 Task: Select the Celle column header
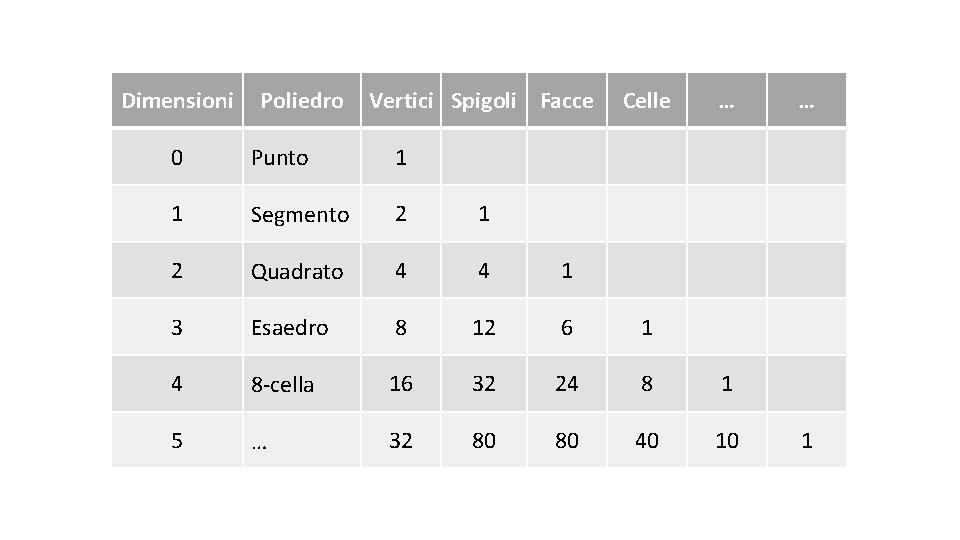click(x=647, y=100)
